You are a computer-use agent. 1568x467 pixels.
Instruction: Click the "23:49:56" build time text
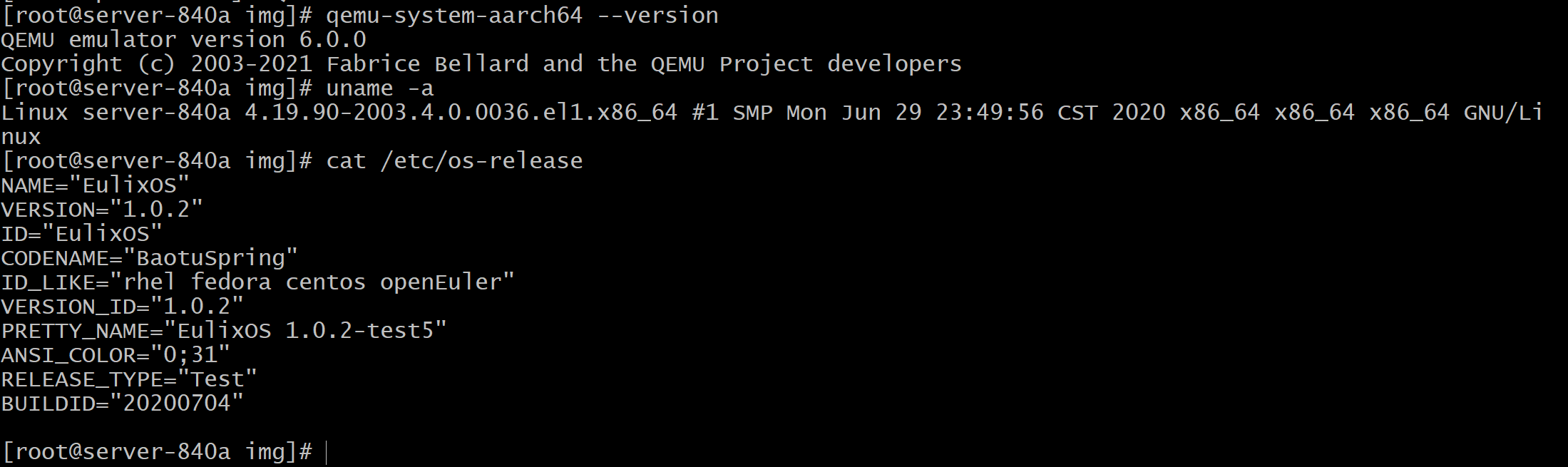point(990,113)
